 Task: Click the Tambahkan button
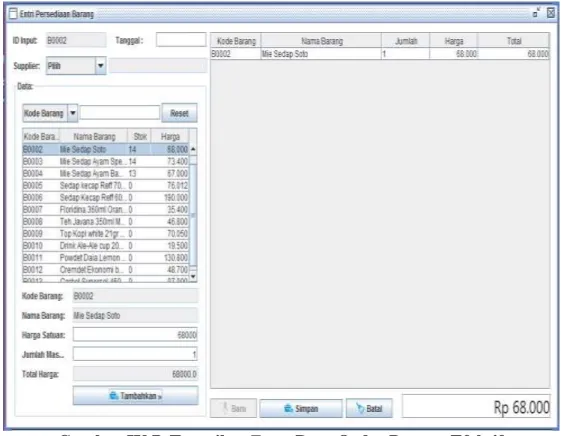pos(135,396)
